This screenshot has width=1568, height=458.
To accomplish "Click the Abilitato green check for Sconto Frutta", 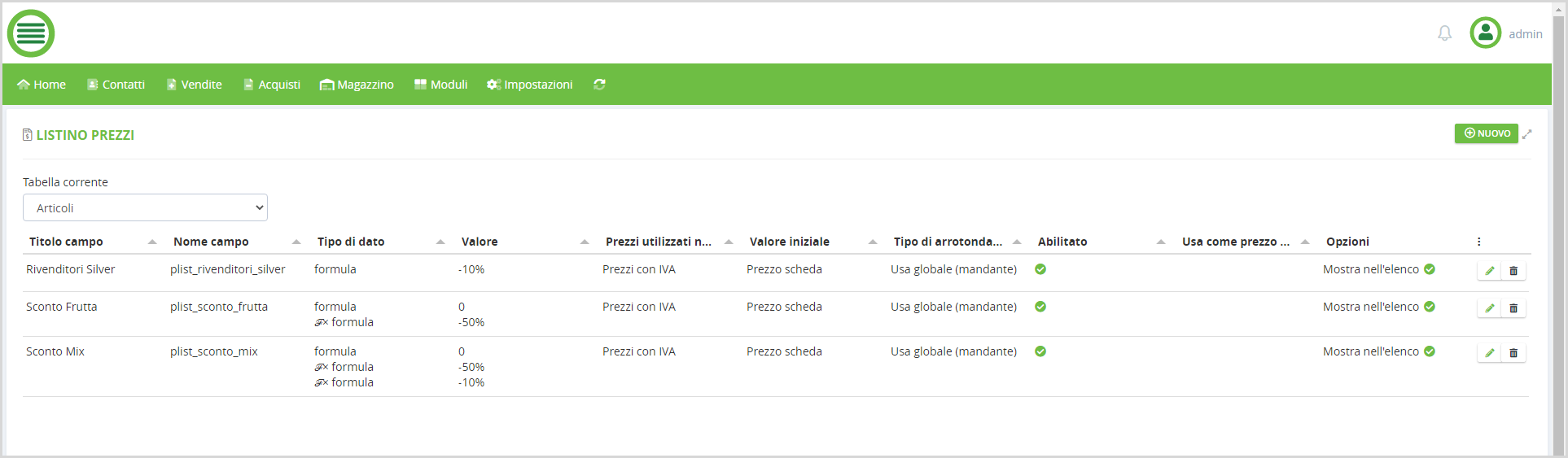I will (1040, 307).
